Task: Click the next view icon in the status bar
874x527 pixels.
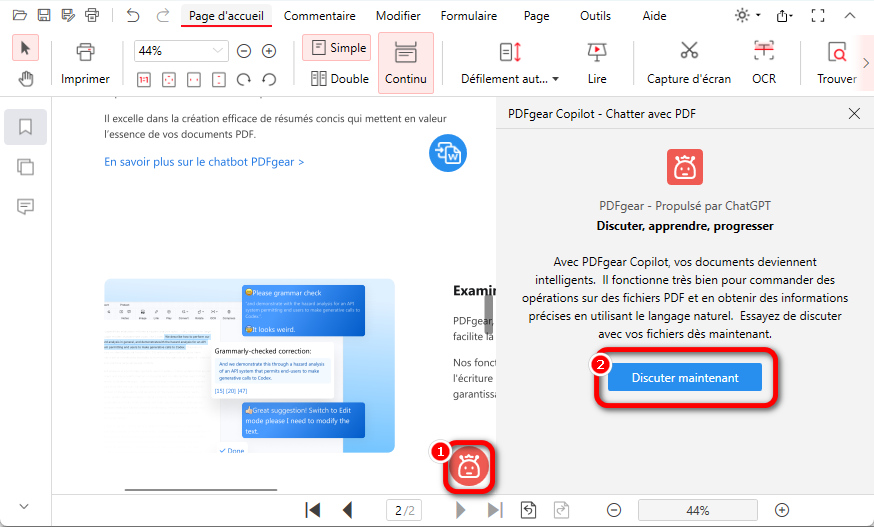Action: [561, 510]
